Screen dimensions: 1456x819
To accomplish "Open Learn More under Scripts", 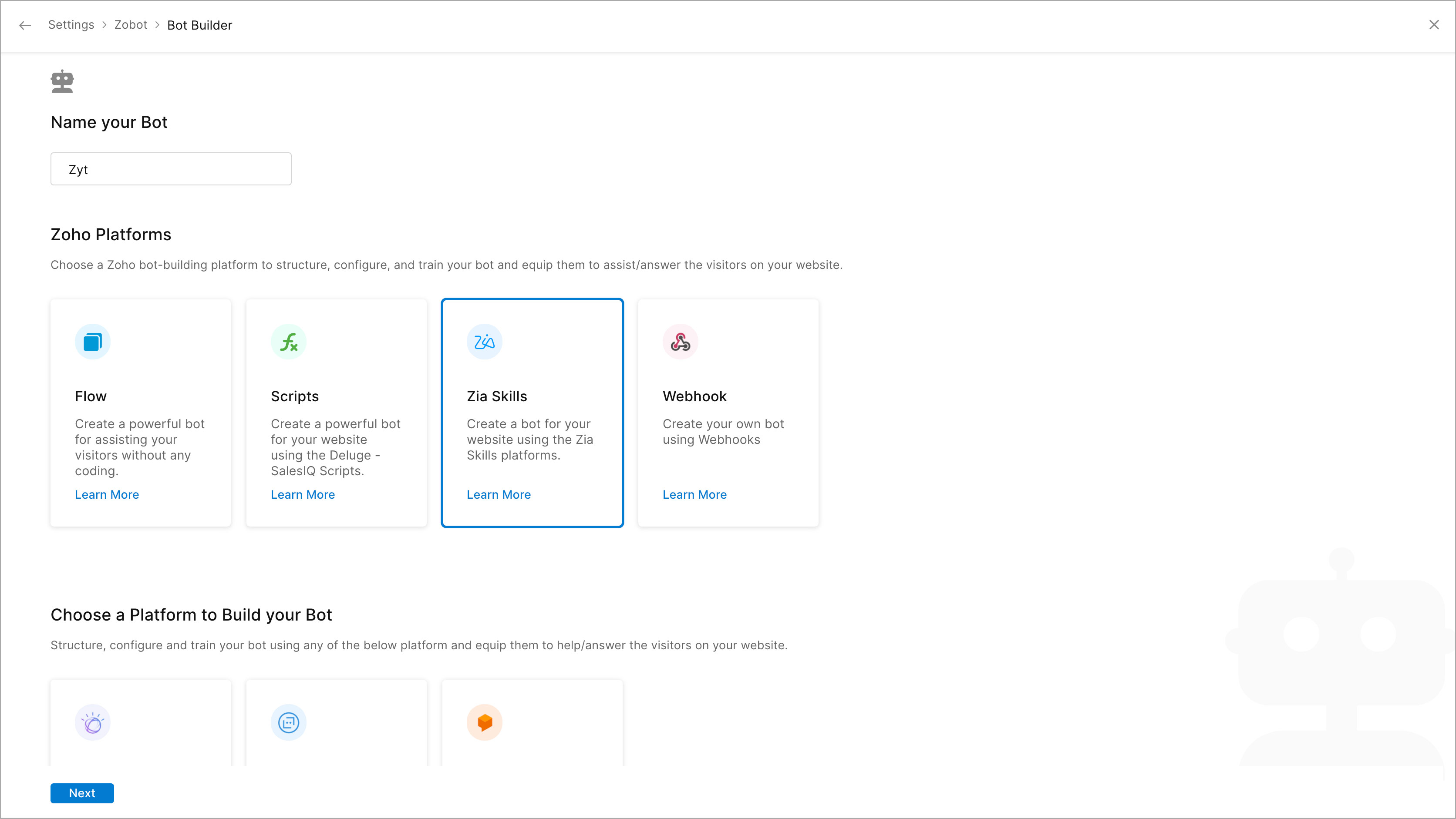I will (x=303, y=494).
